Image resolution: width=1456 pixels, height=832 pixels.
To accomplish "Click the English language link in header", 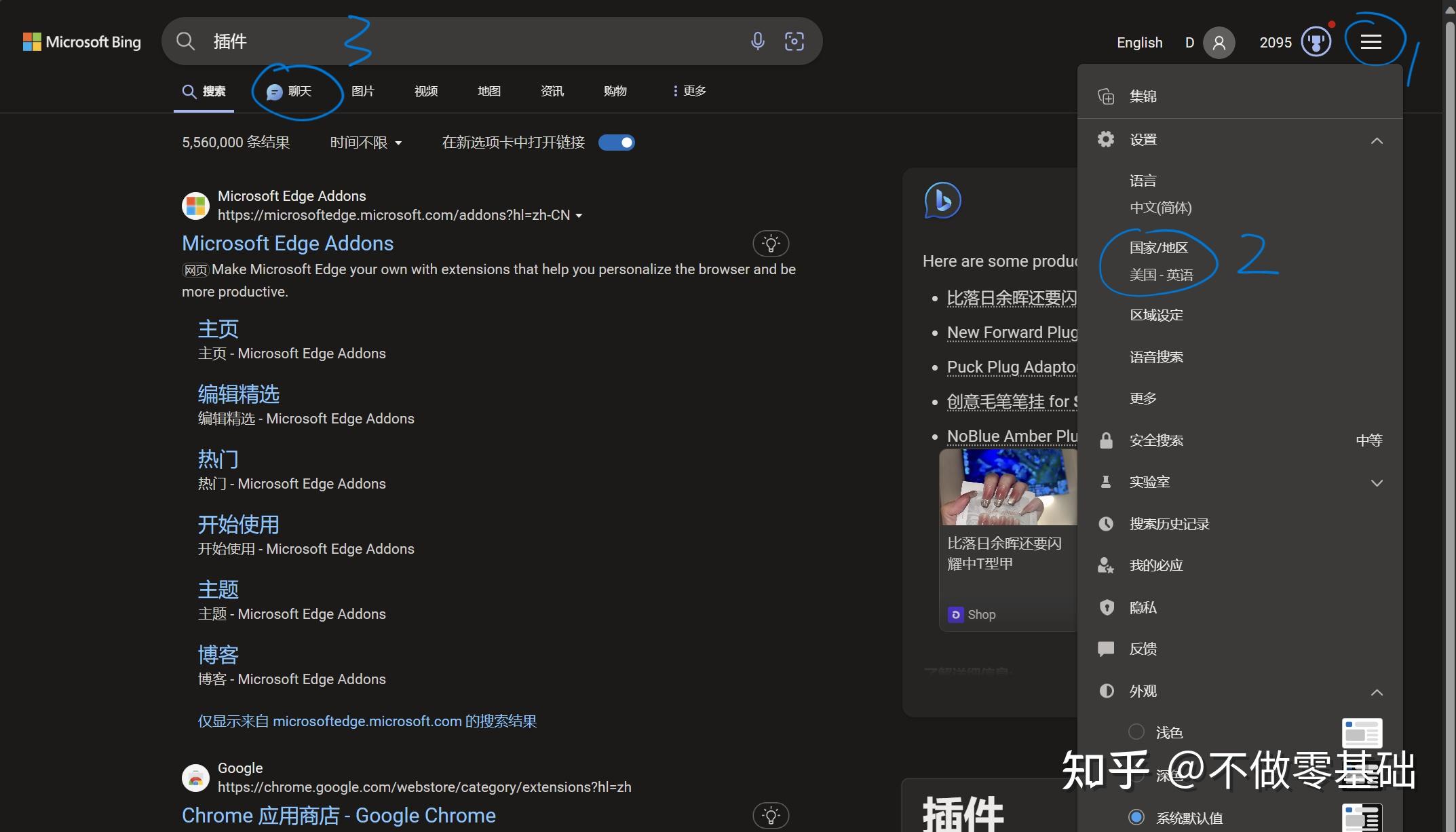I will coord(1140,43).
